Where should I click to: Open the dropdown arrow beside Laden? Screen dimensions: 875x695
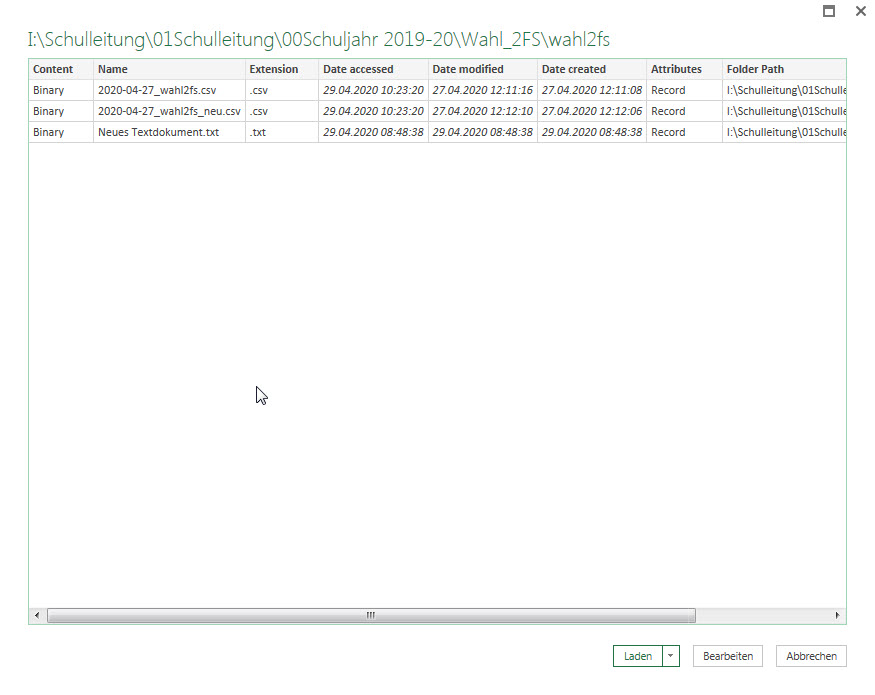point(671,656)
